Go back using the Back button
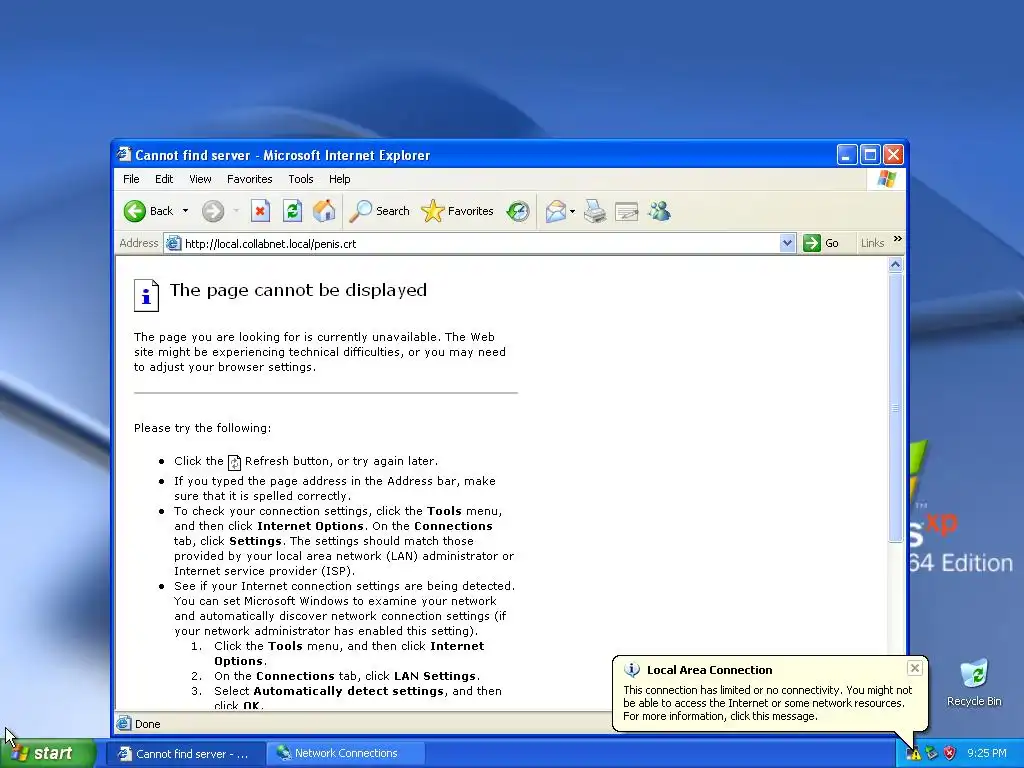 point(149,211)
